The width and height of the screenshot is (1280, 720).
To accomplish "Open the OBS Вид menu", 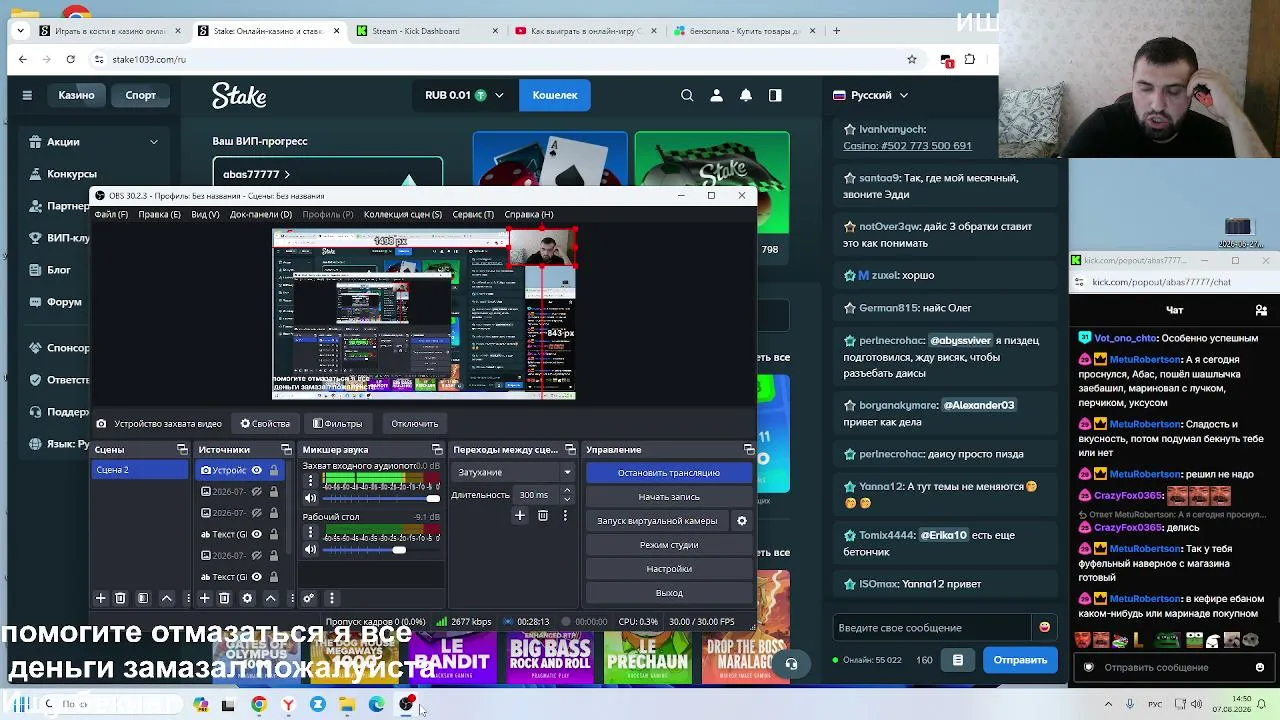I will tap(205, 214).
